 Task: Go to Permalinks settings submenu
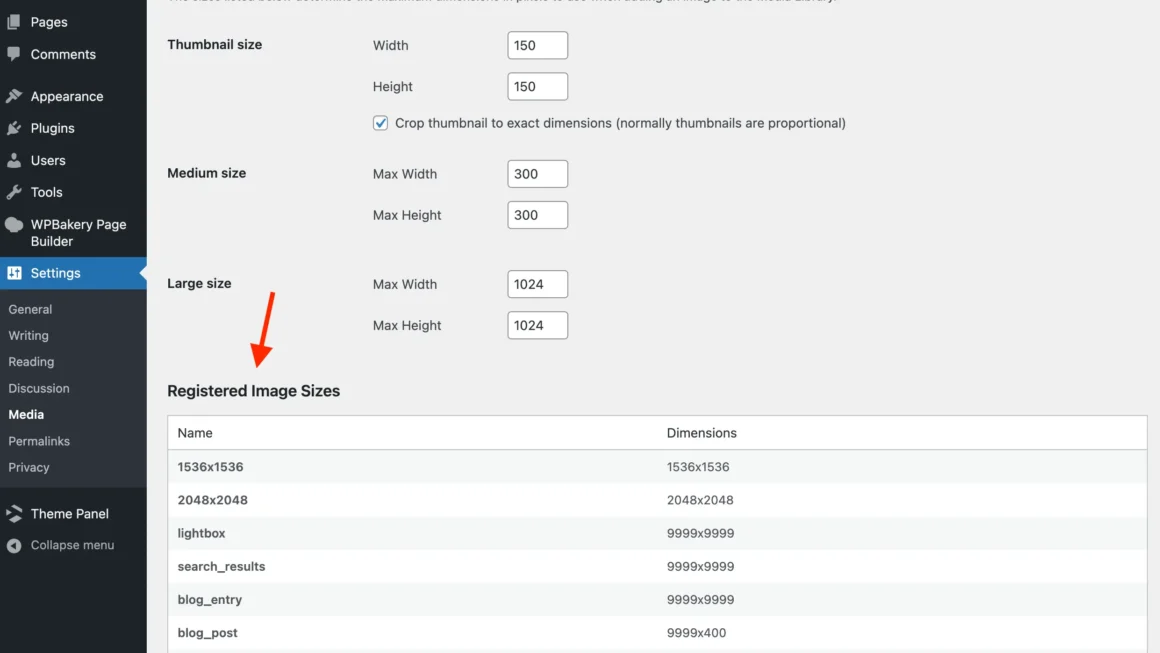click(x=38, y=441)
